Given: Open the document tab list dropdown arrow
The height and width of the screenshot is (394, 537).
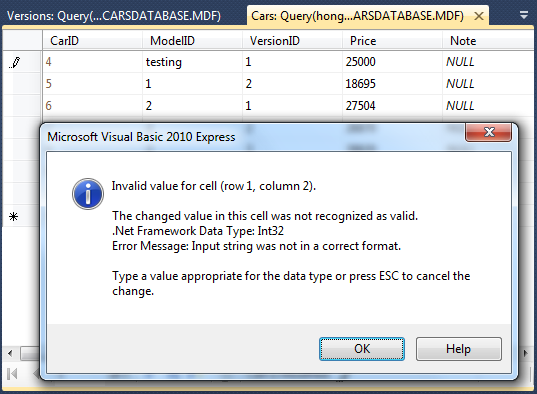Looking at the screenshot, I should click(x=524, y=15).
